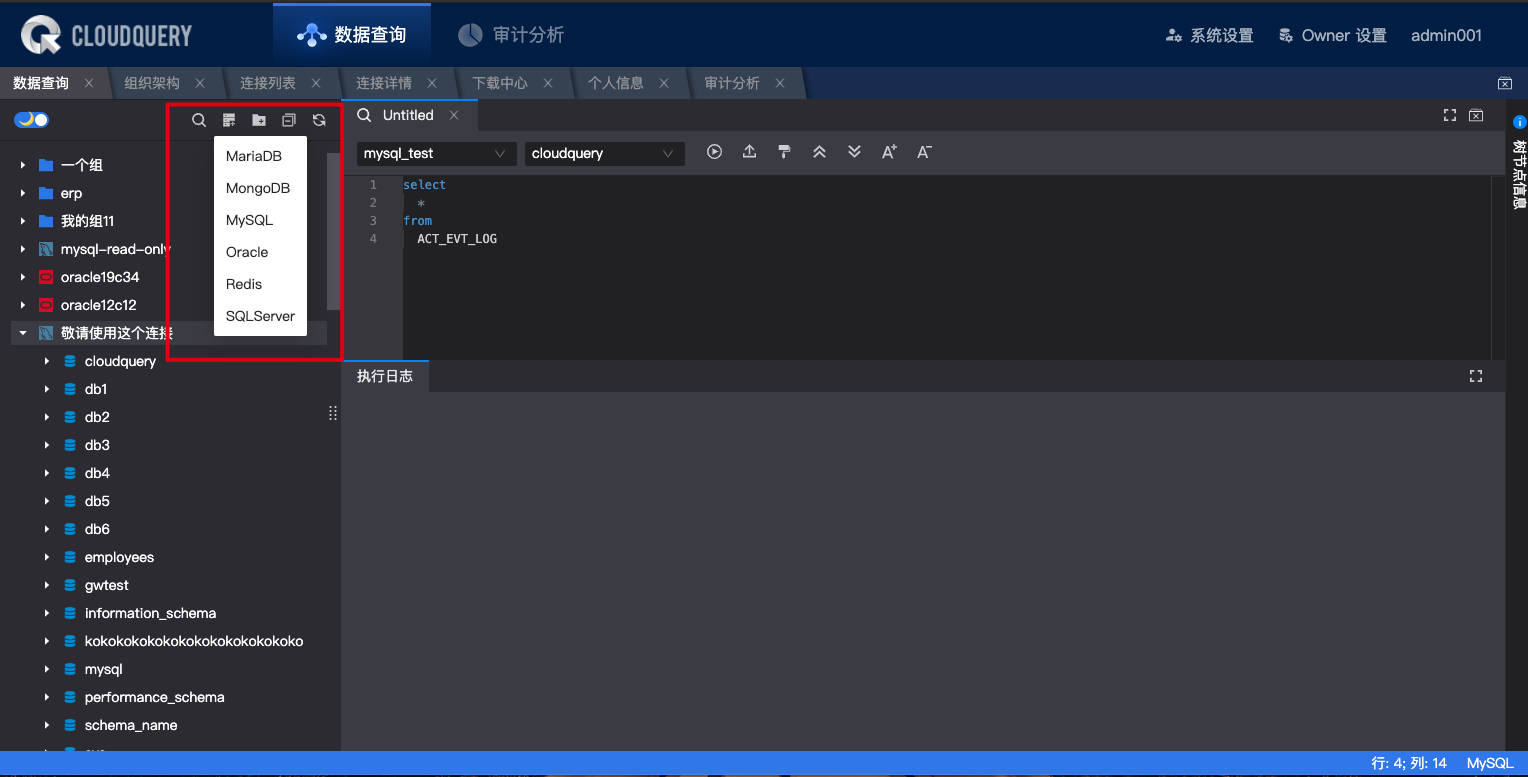The image size is (1528, 777).
Task: Click line 4 ACT_EVT_LOG in editor
Action: coord(457,239)
